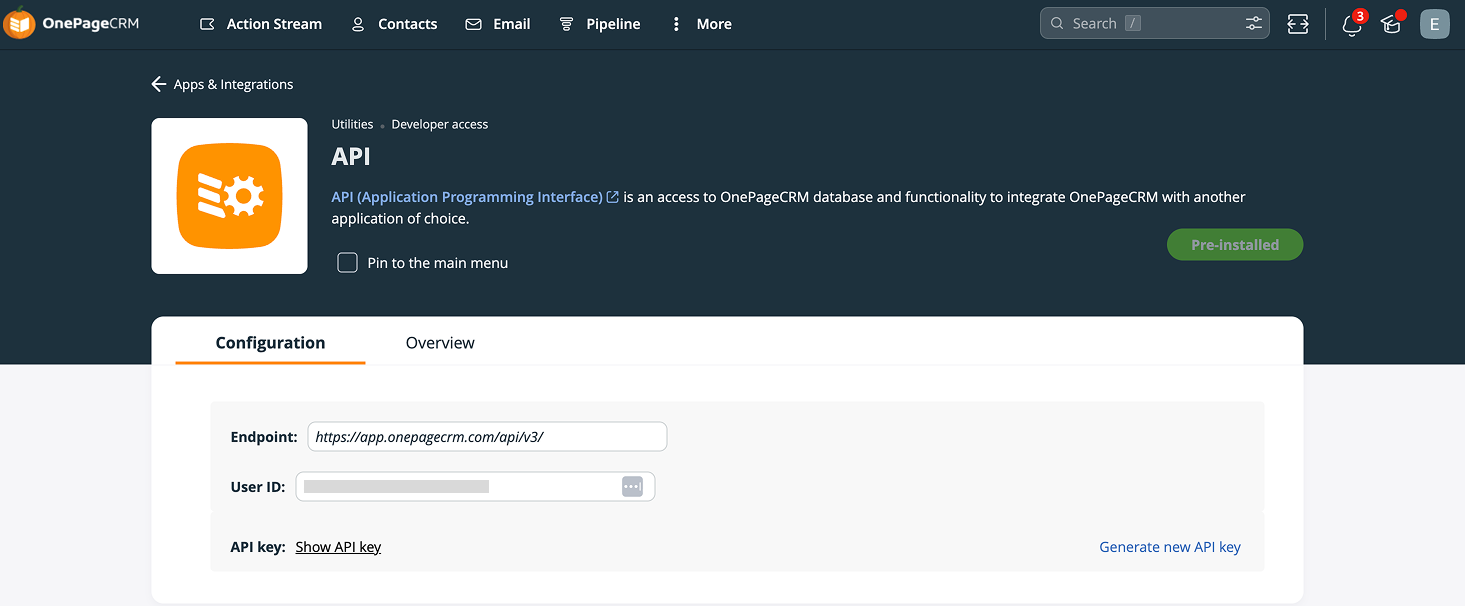The width and height of the screenshot is (1465, 606).
Task: Go back to Apps & Integrations
Action: tap(222, 84)
